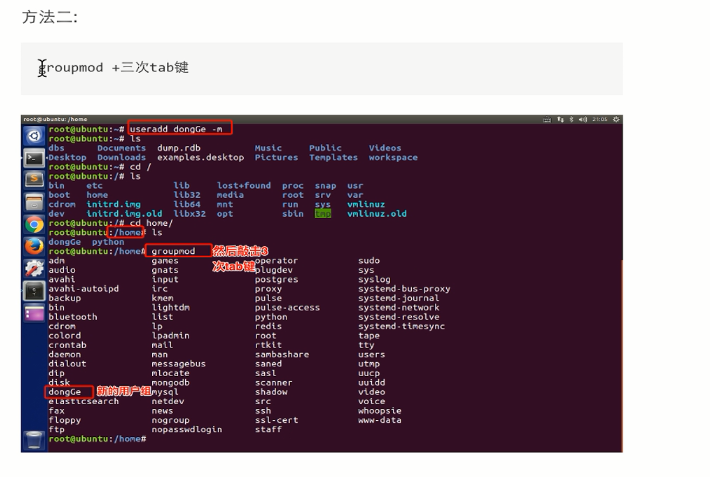Click 'examples.desktop' in the listing
This screenshot has height=477, width=710.
[201, 158]
